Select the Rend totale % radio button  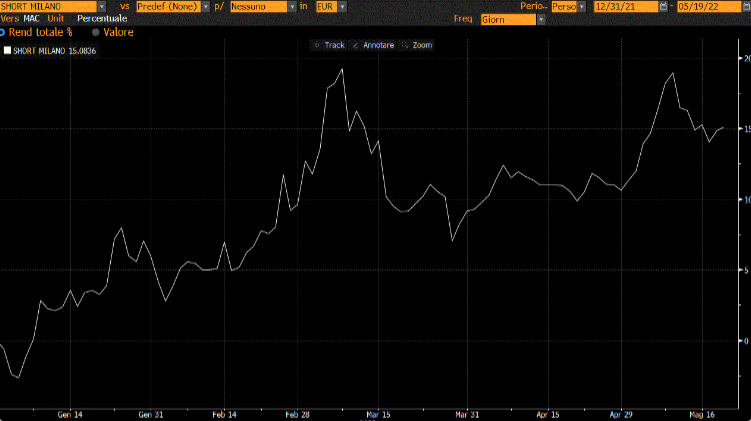(3, 32)
